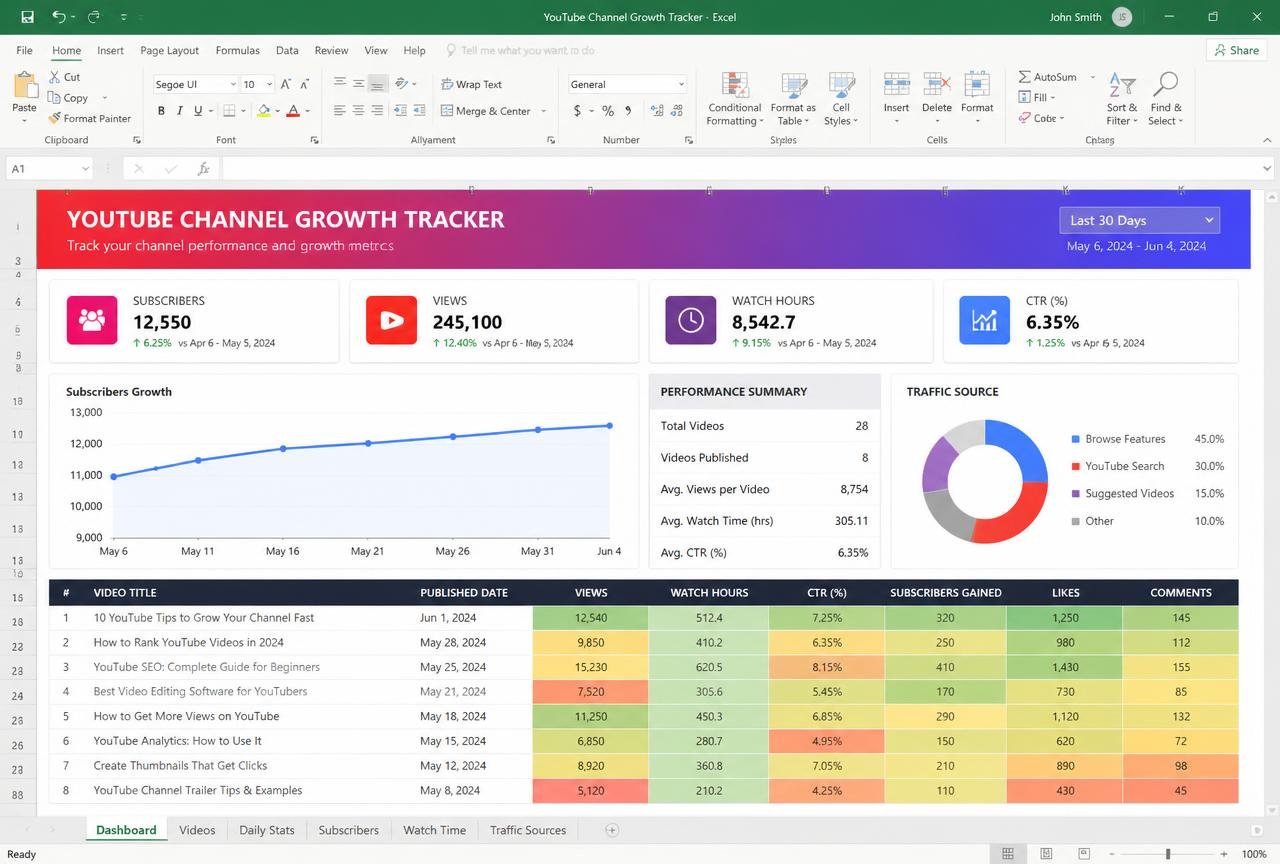Click the Insert cells icon

[x=896, y=85]
